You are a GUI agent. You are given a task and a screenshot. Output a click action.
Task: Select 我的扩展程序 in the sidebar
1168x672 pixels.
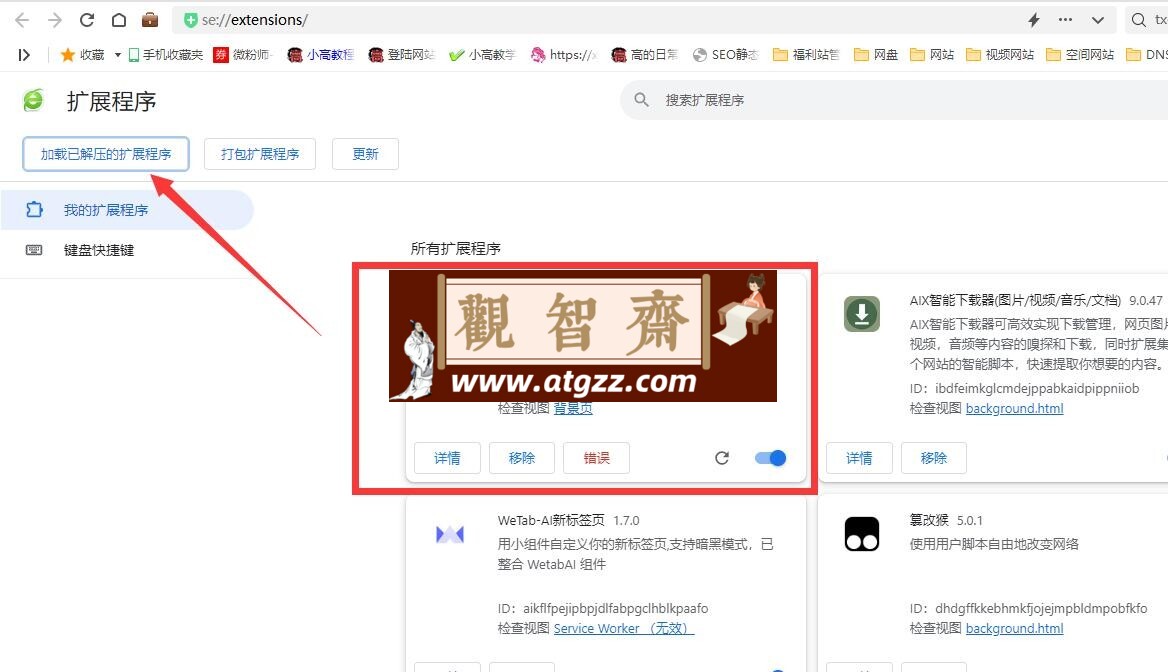[127, 210]
